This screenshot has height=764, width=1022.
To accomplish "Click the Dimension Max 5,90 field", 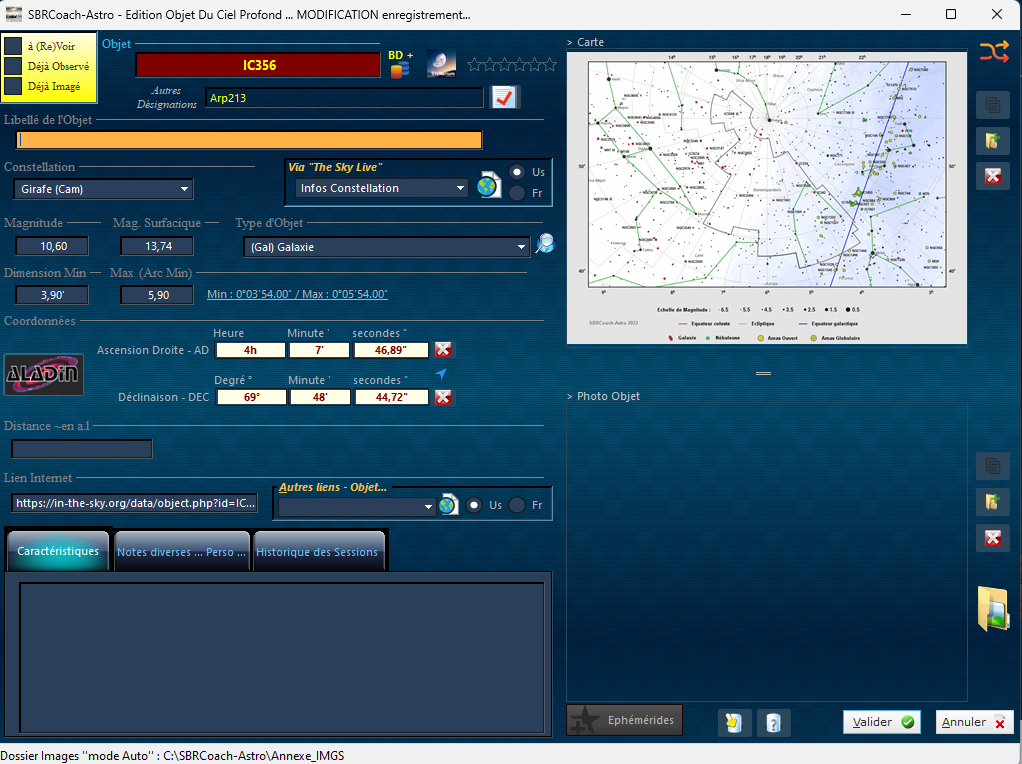I will (157, 295).
